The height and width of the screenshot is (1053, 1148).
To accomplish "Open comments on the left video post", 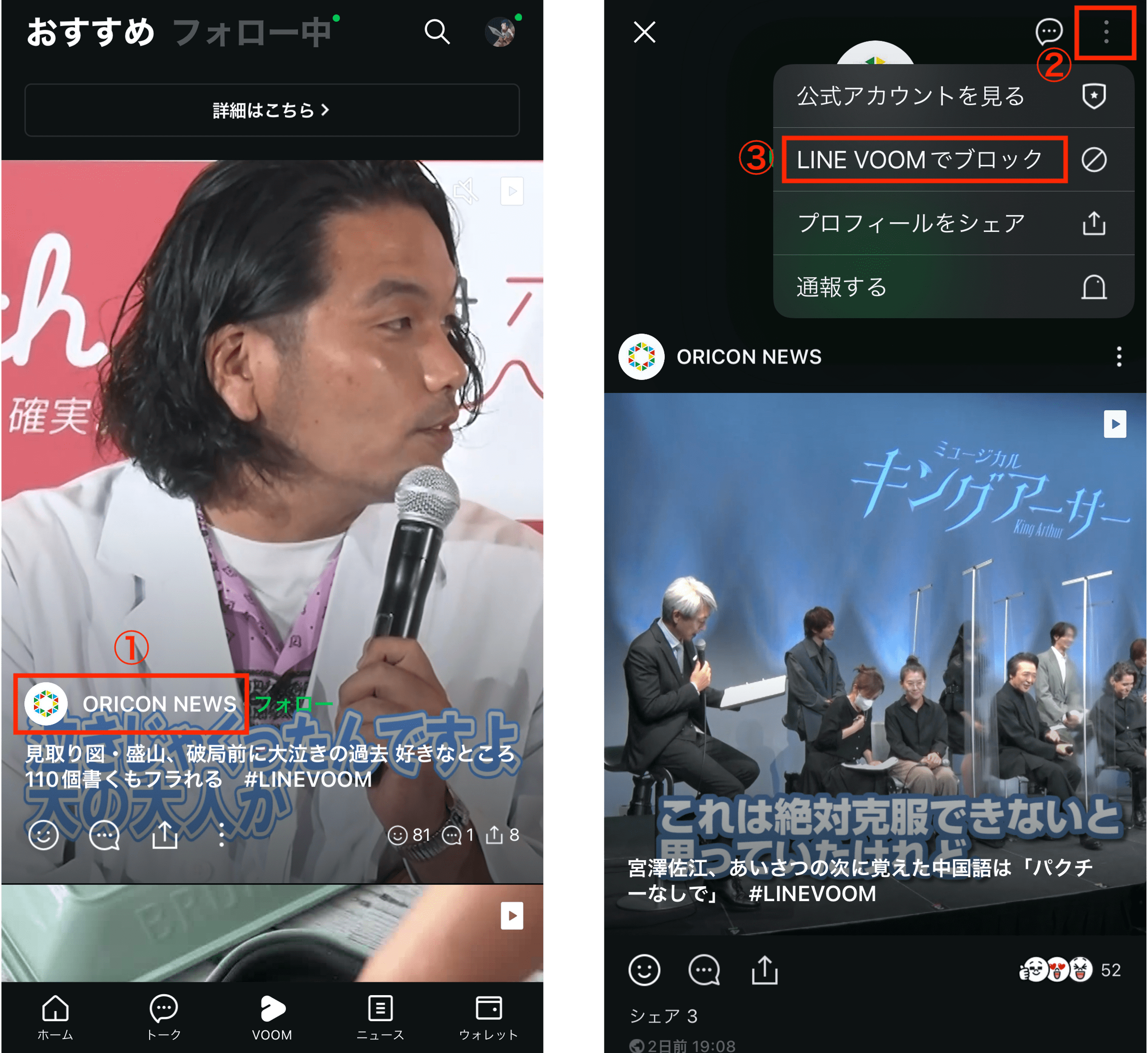I will click(104, 835).
